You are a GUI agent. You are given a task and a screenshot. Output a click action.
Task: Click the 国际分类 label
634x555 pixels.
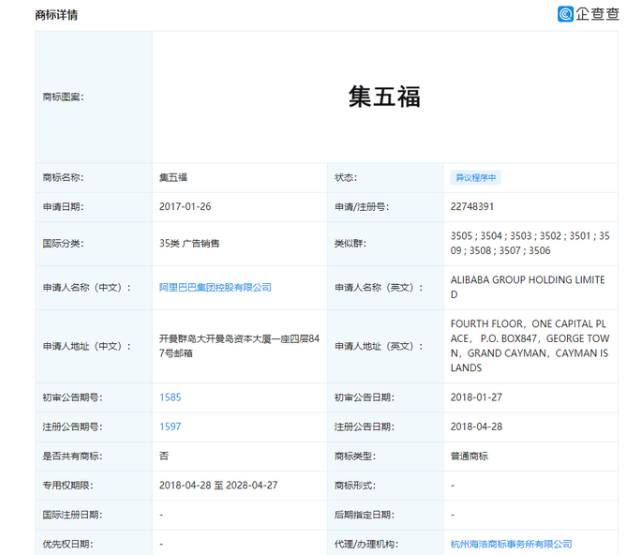coord(63,243)
